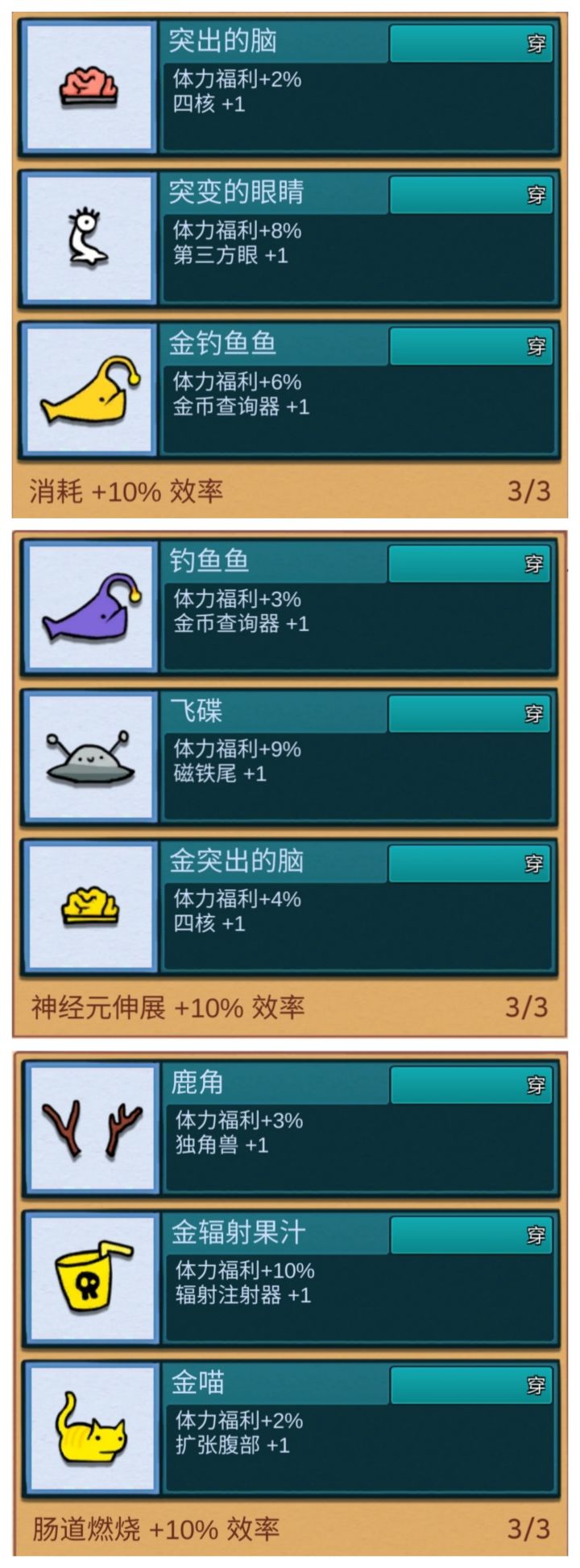Equip 突变的眼睛 with its 穿 button
Screen dimensions: 580x1568
click(471, 195)
